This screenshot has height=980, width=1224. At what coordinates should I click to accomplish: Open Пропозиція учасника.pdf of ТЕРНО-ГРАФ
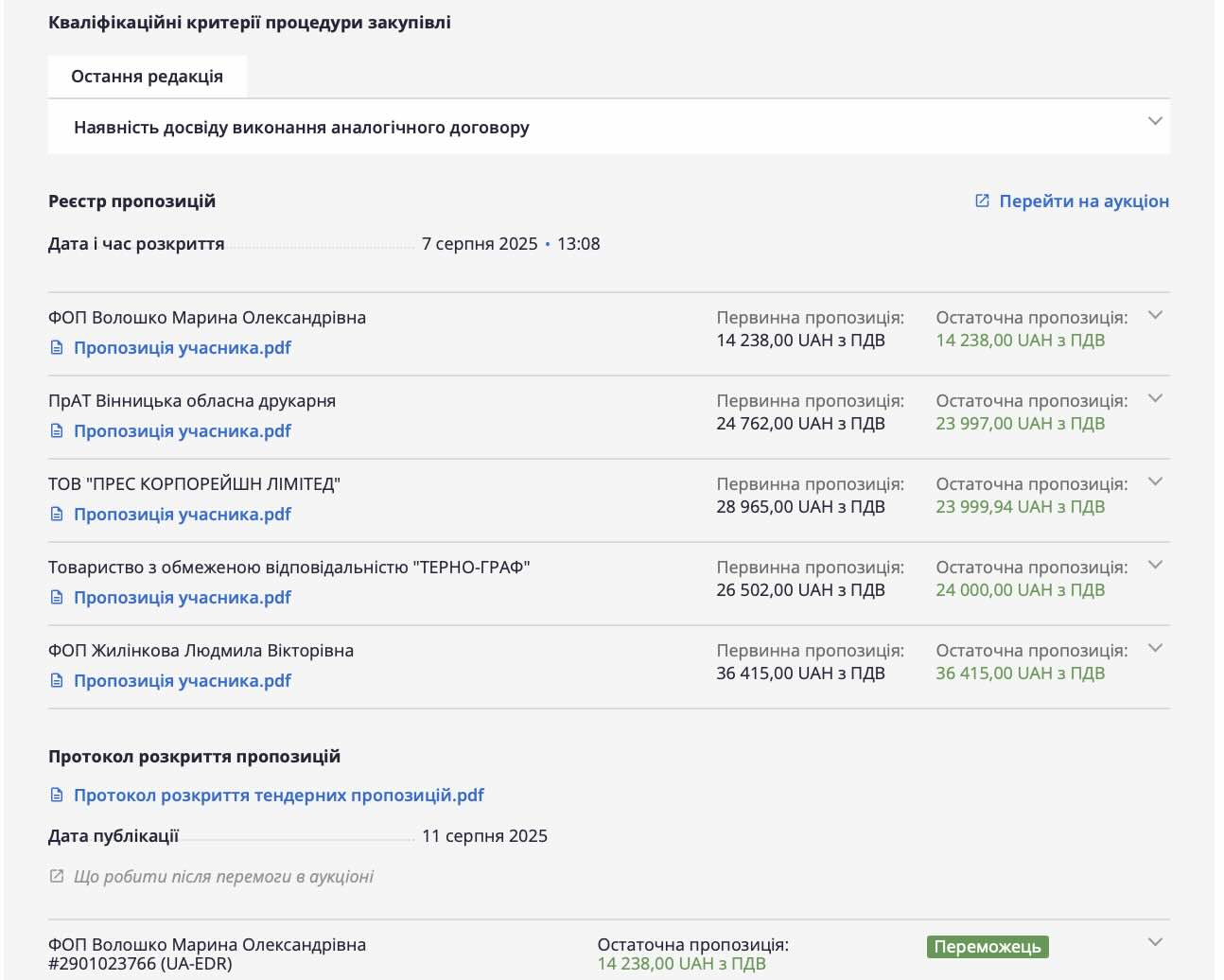(x=183, y=598)
